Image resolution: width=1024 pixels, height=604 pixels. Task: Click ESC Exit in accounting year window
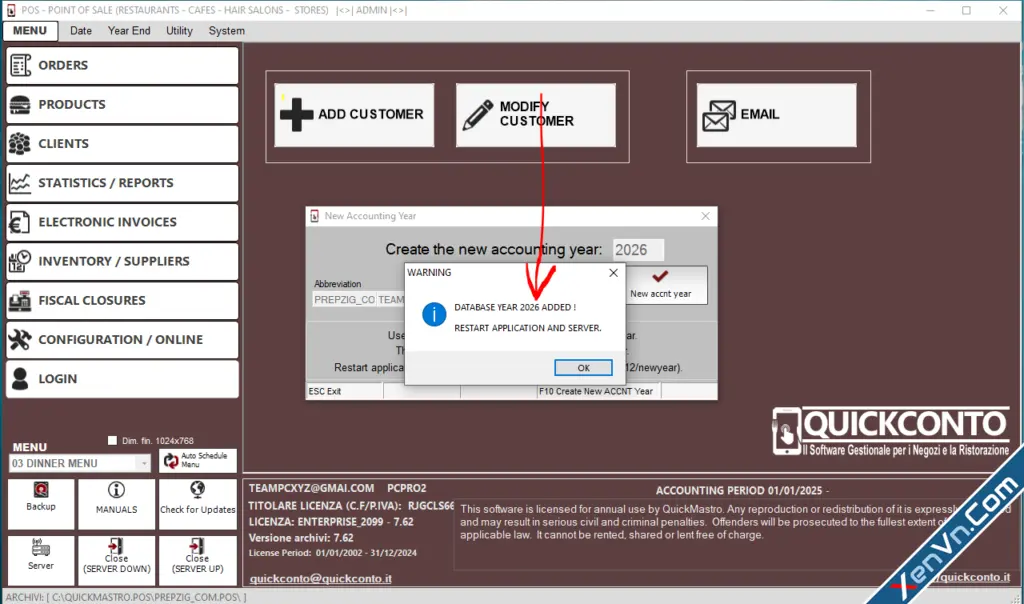coord(344,391)
